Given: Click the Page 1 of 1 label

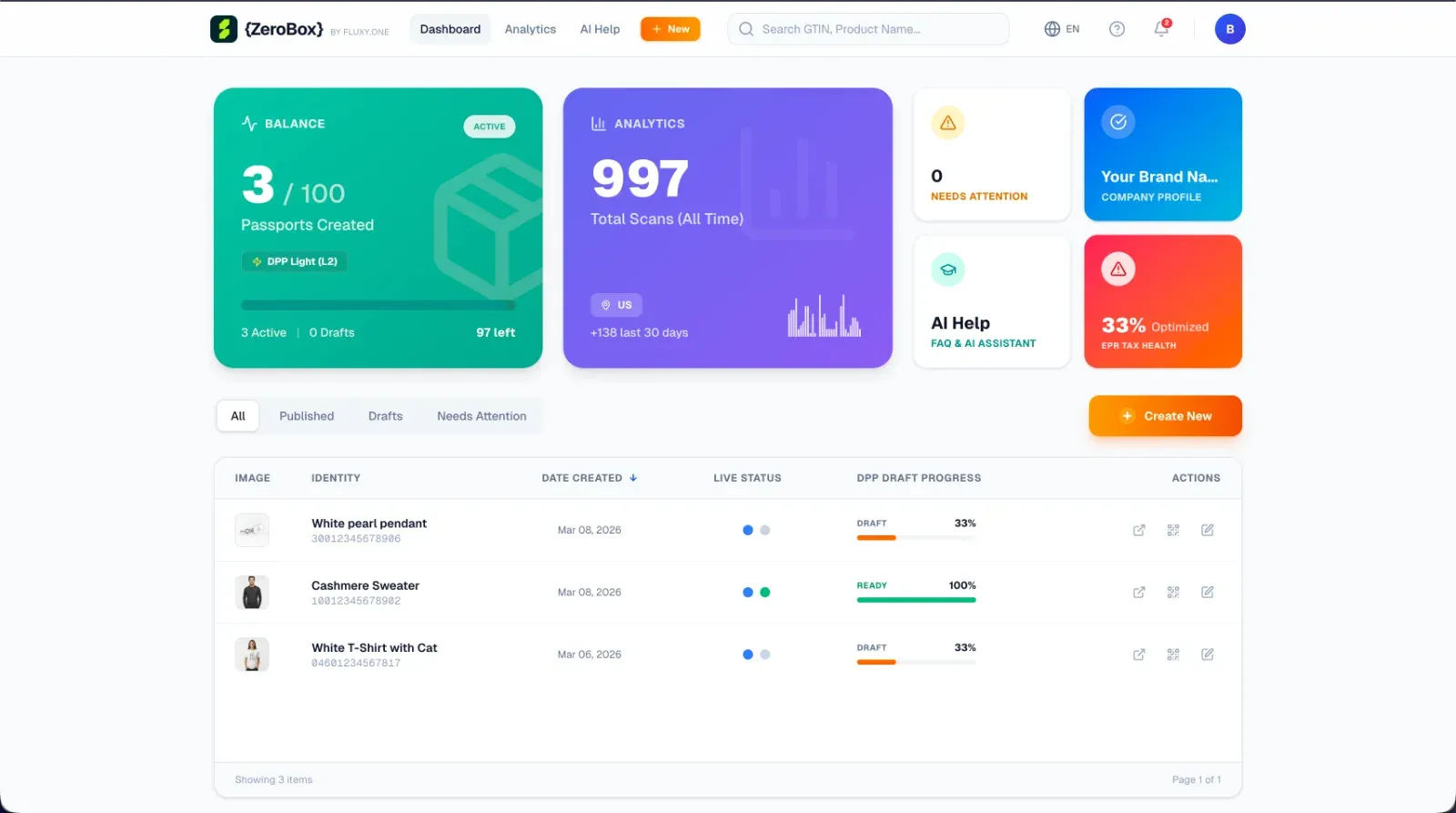Looking at the screenshot, I should click(1197, 779).
